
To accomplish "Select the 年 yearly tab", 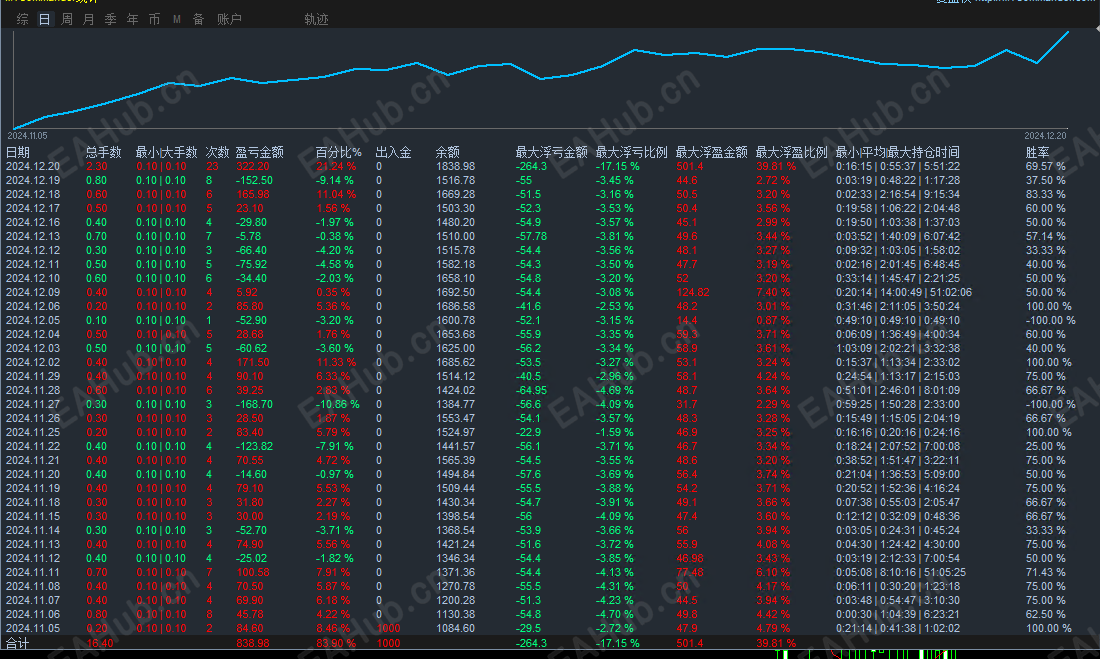I will (133, 19).
